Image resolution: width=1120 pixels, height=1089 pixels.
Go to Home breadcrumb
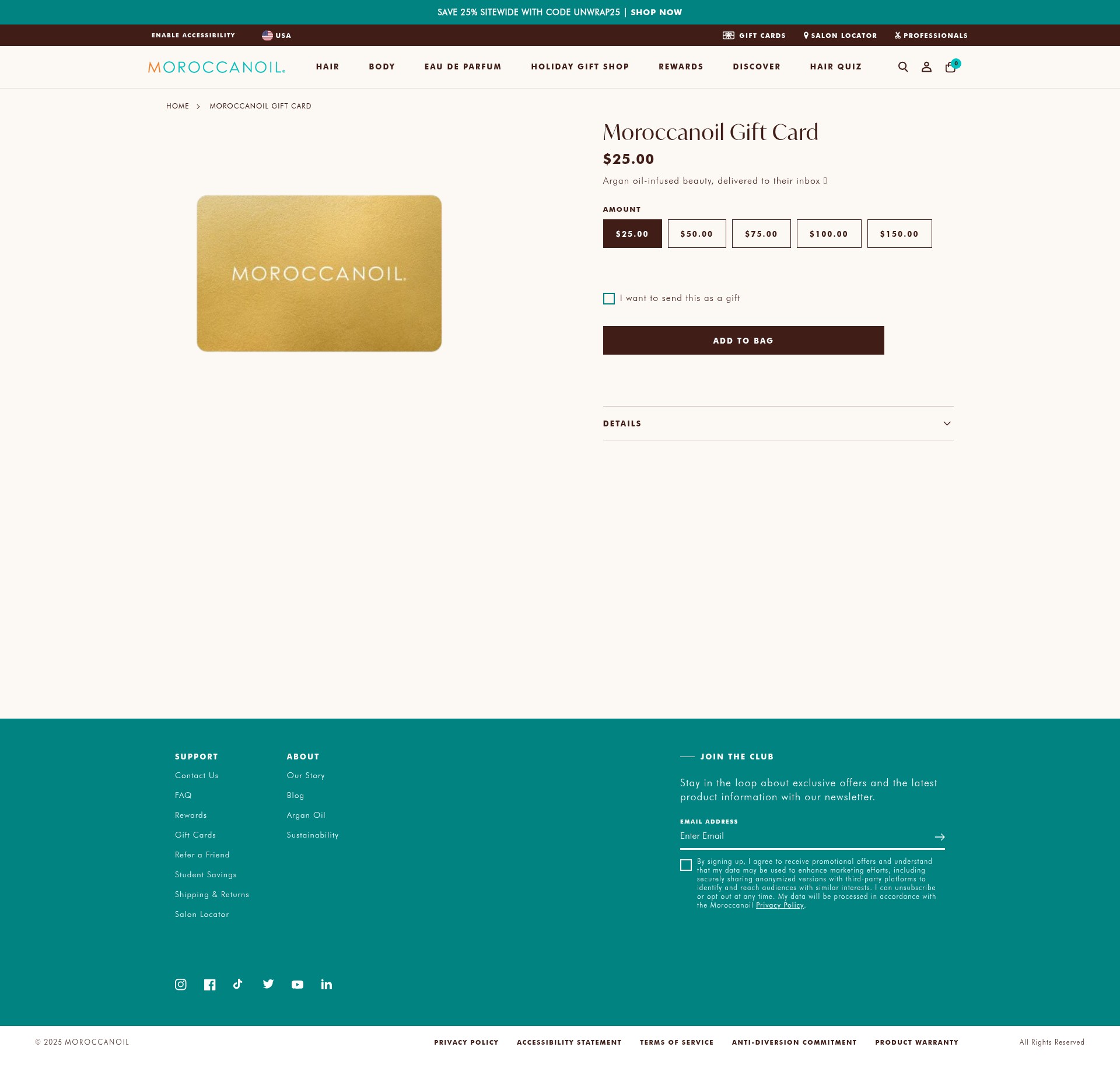click(x=178, y=106)
